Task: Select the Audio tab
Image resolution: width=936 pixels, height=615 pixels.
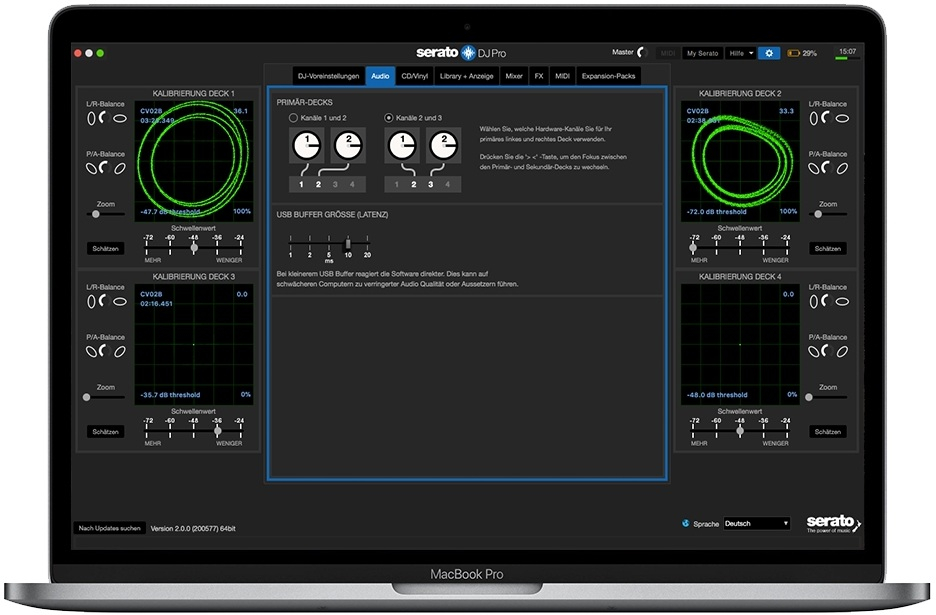Action: pyautogui.click(x=380, y=76)
